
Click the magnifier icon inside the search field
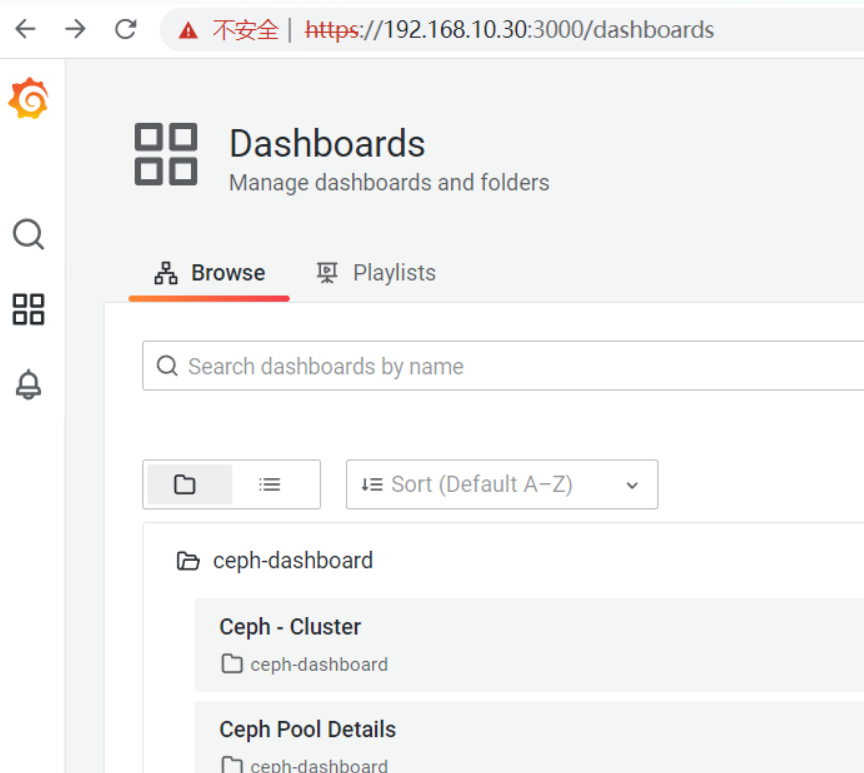[167, 366]
